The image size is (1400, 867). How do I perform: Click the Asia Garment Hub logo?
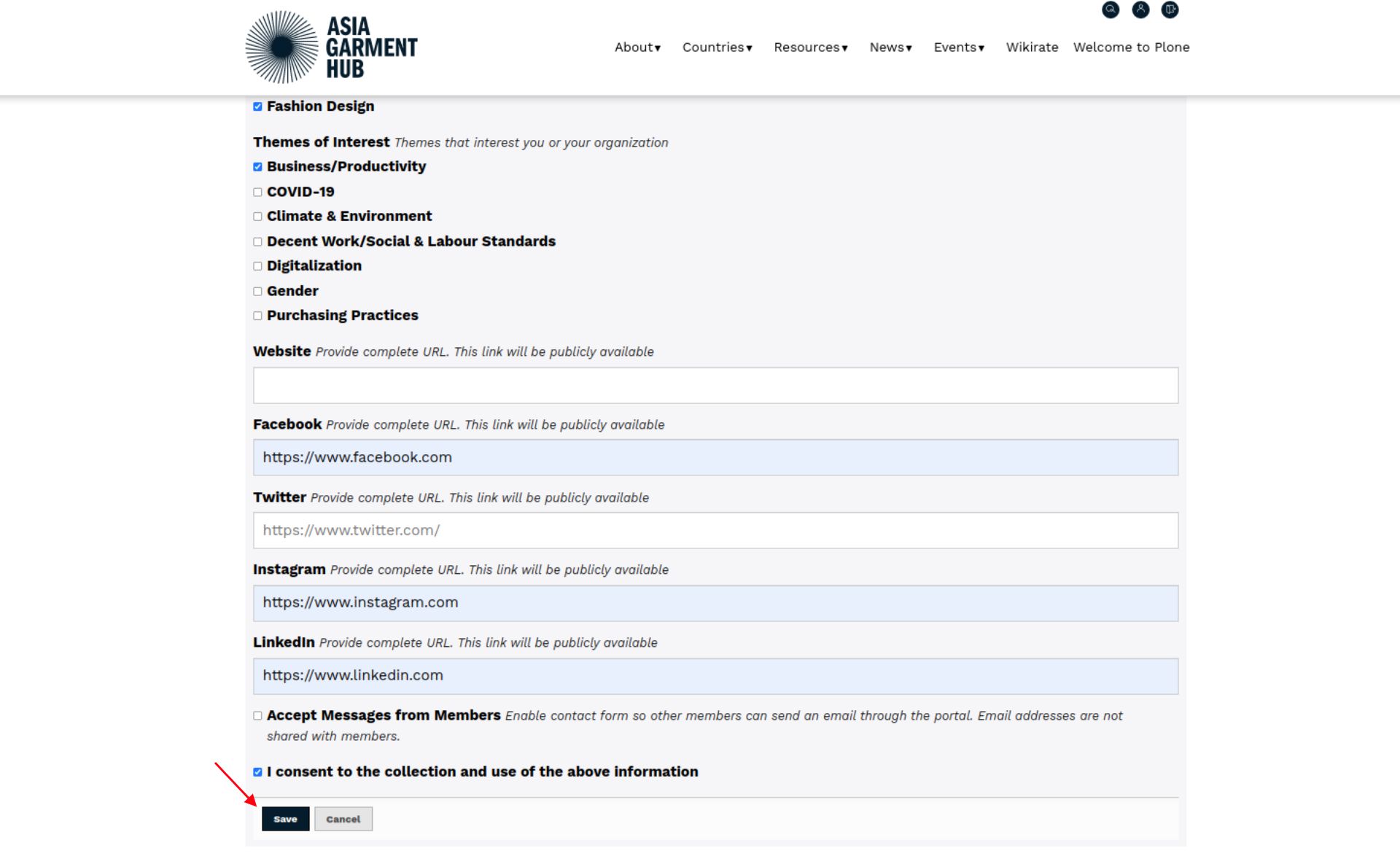click(x=332, y=47)
